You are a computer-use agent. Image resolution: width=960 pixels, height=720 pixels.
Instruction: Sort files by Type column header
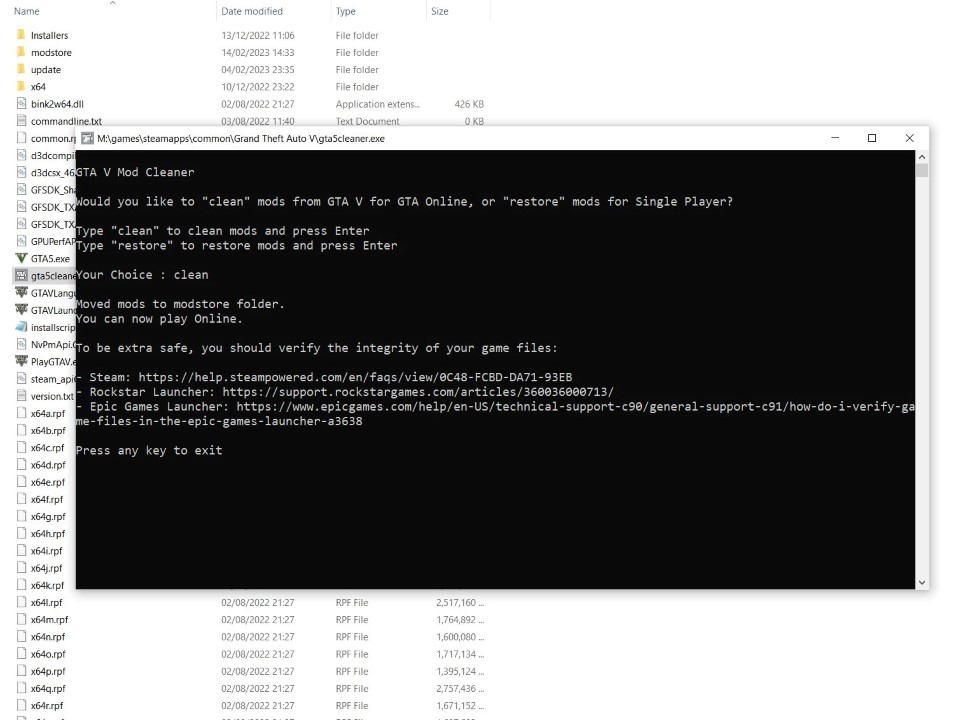(x=345, y=11)
